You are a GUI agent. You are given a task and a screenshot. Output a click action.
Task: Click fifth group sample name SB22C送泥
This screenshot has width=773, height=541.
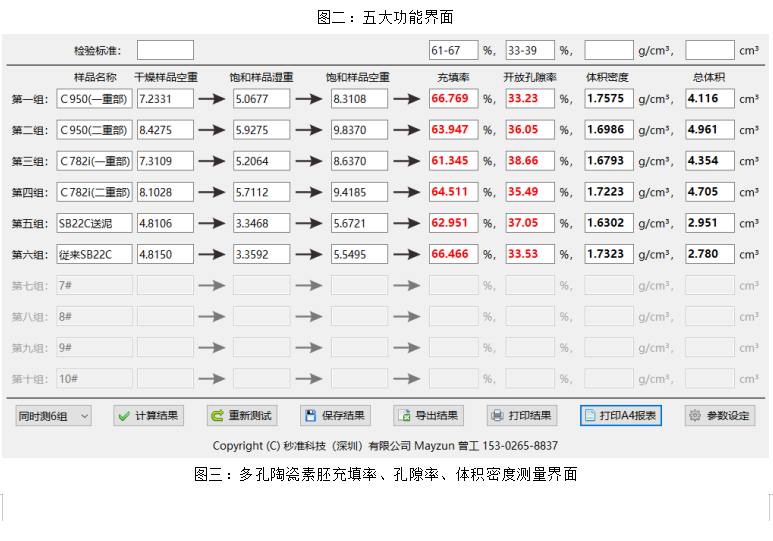click(x=95, y=223)
